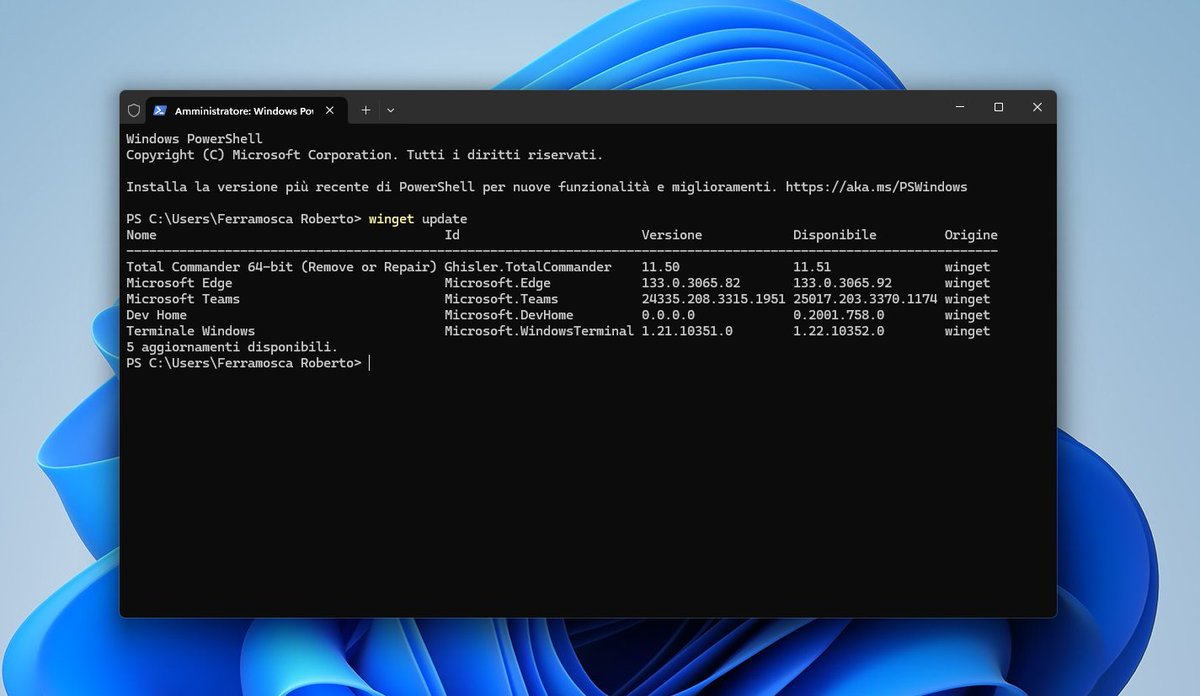Click the Microsoft Corporation copyright line
Viewport: 1200px width, 696px height.
point(365,155)
